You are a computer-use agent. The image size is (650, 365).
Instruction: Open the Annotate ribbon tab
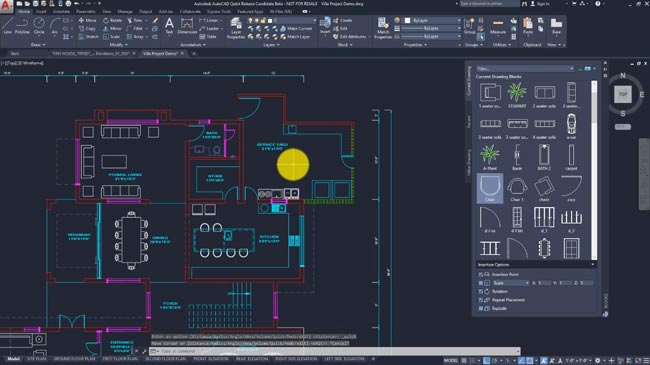click(x=61, y=12)
